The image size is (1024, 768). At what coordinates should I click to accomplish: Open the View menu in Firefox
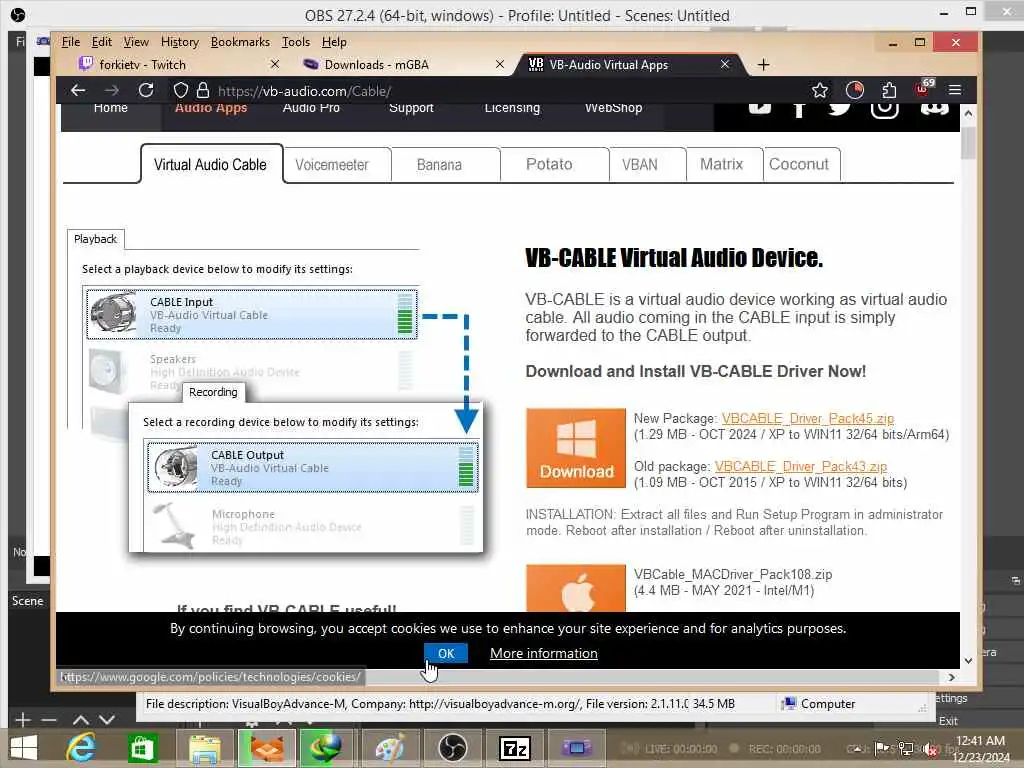[x=136, y=42]
